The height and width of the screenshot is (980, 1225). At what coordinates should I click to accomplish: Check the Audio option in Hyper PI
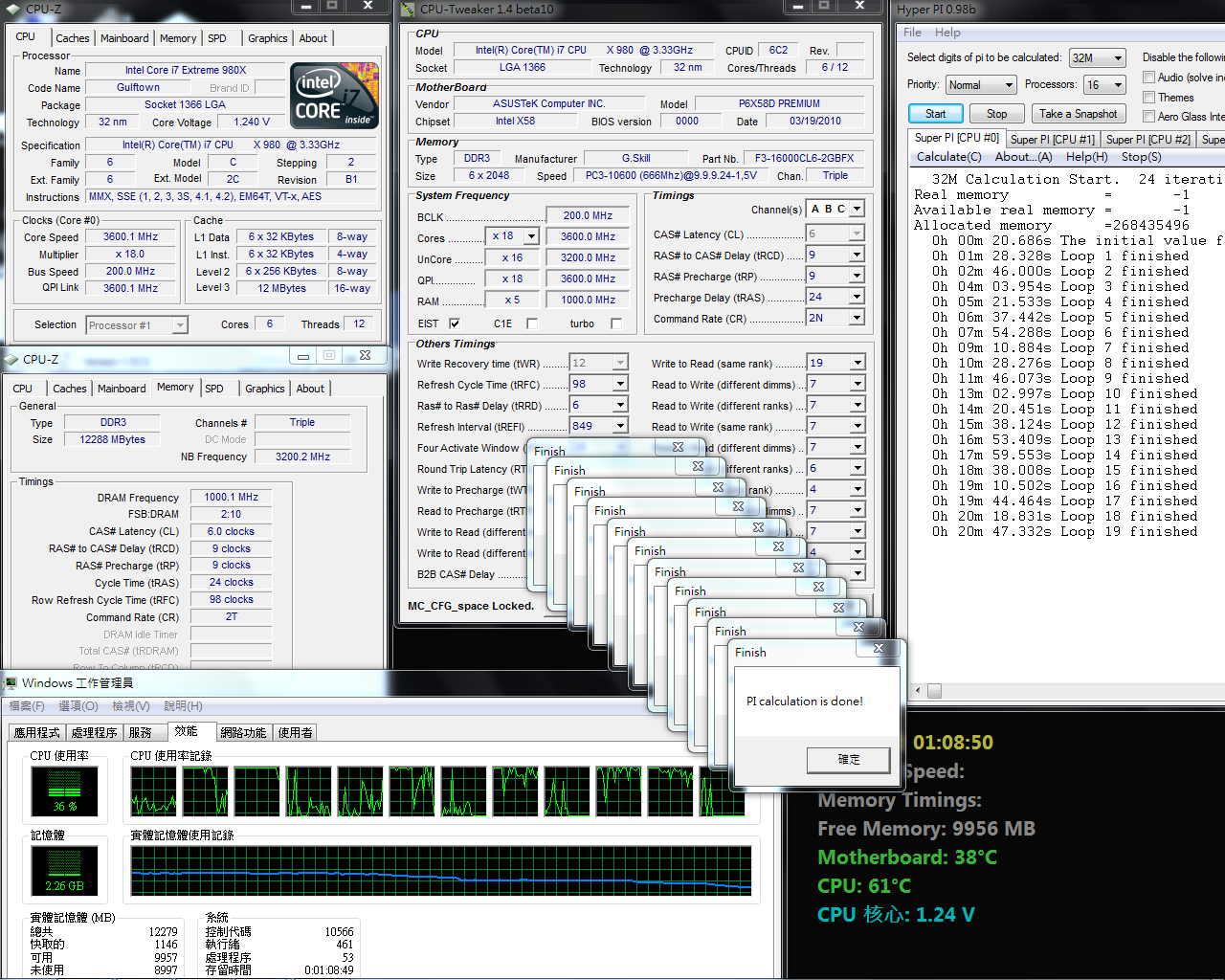[1149, 78]
